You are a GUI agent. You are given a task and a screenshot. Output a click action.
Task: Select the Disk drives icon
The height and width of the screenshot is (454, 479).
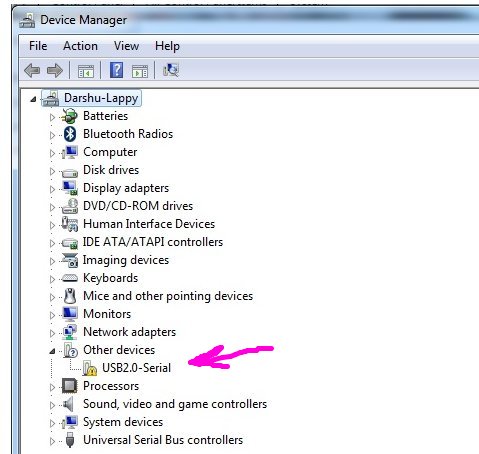[69, 172]
